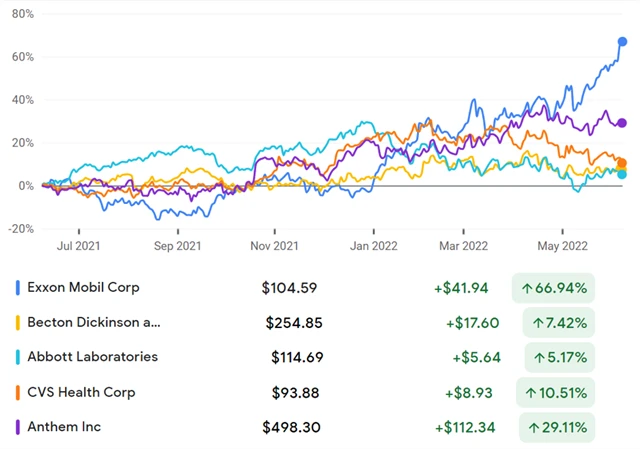Click the 7.42% gain badge
The height and width of the screenshot is (449, 640).
[x=558, y=323]
